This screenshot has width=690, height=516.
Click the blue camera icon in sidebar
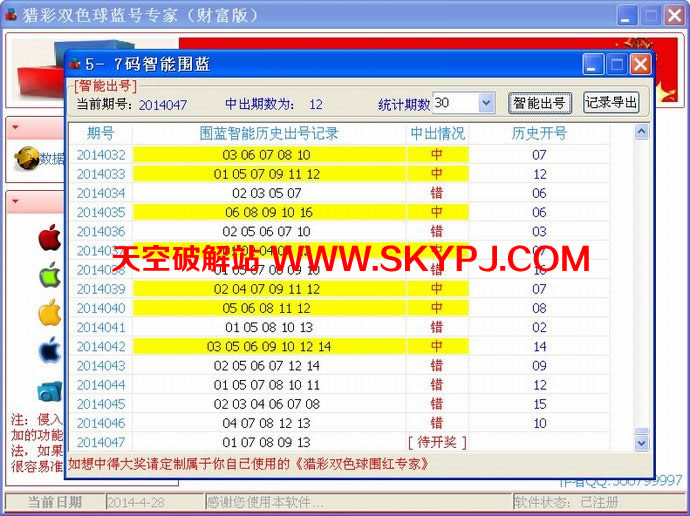pyautogui.click(x=49, y=391)
